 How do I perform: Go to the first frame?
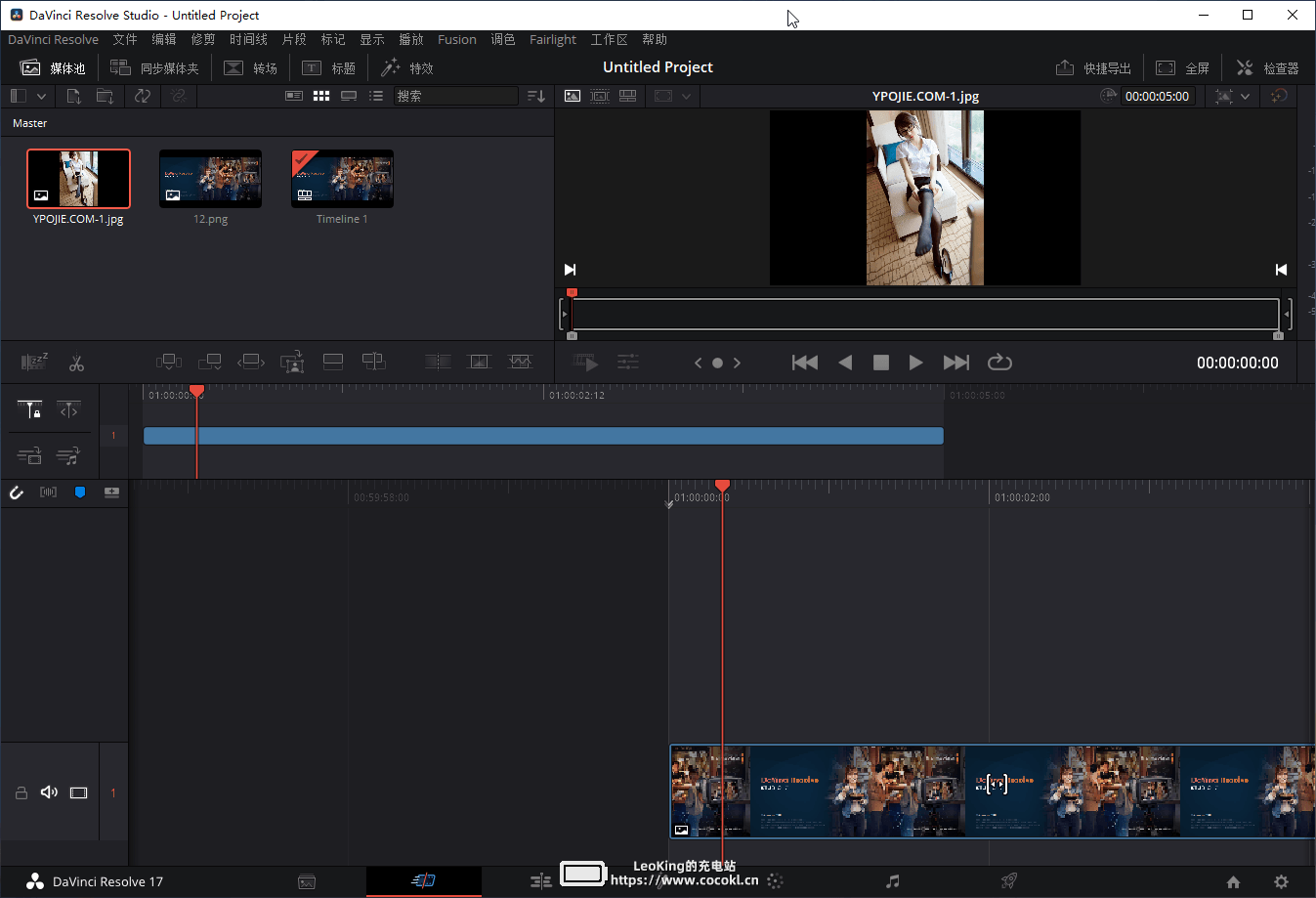click(x=805, y=363)
